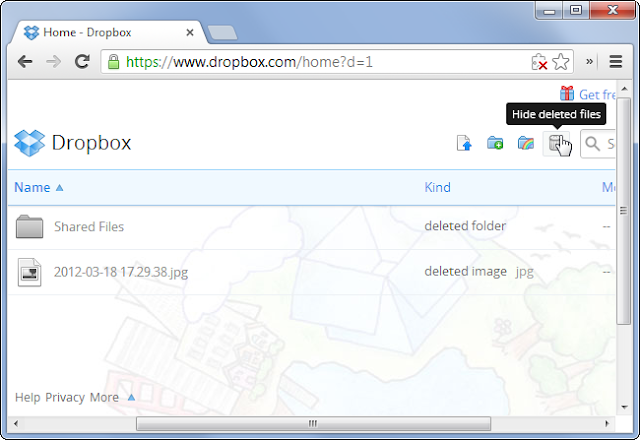Click the image file icon for 2012-03-18 17.29.38.jpg
Screen dimensions: 640x440
point(29,272)
